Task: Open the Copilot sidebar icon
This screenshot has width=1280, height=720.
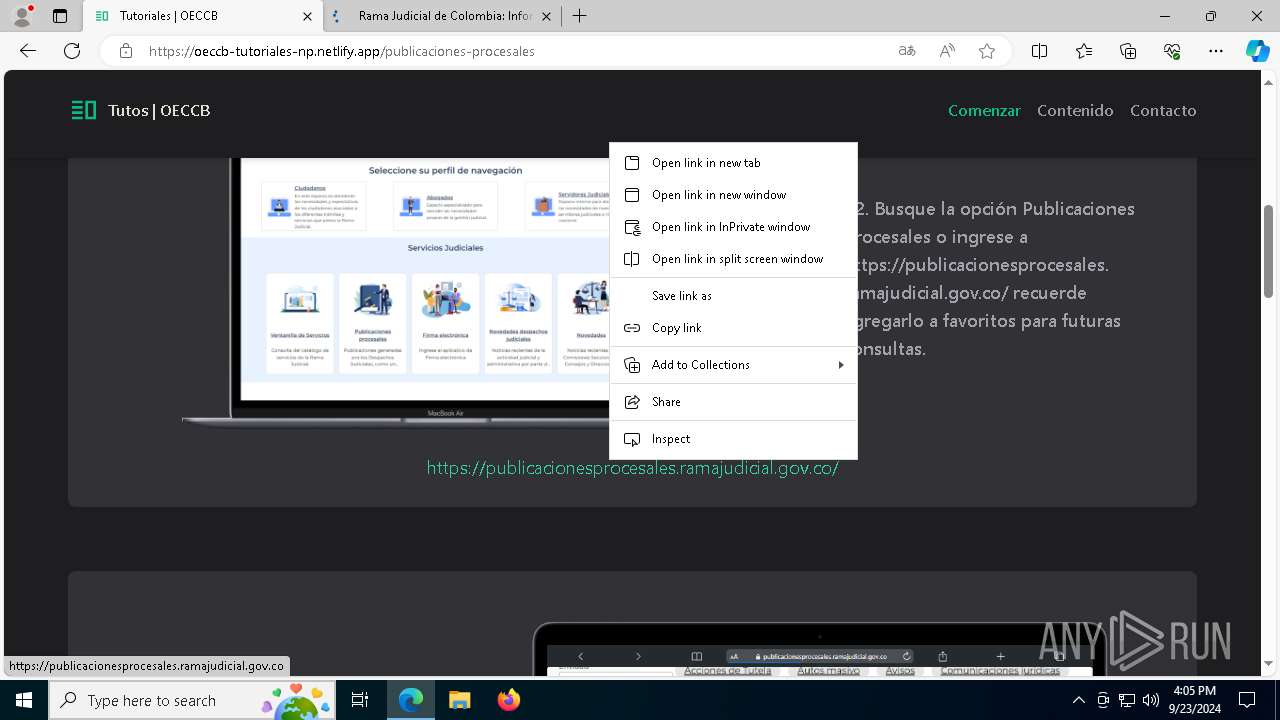Action: coord(1257,51)
